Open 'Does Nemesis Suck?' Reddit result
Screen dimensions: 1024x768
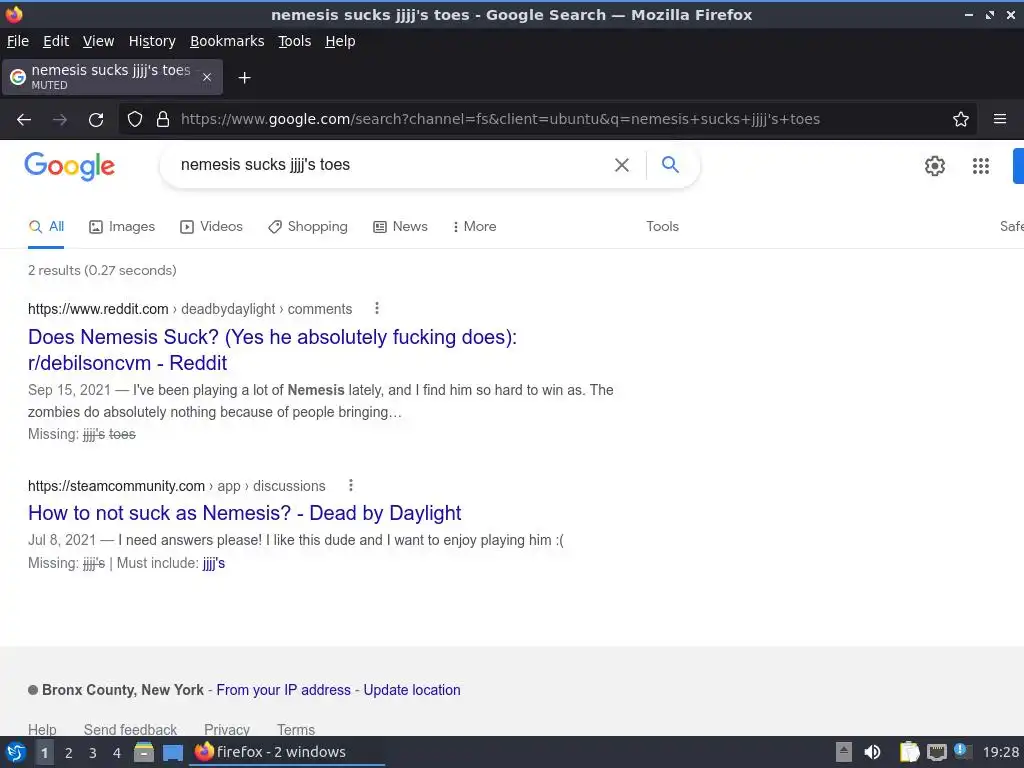coord(272,349)
